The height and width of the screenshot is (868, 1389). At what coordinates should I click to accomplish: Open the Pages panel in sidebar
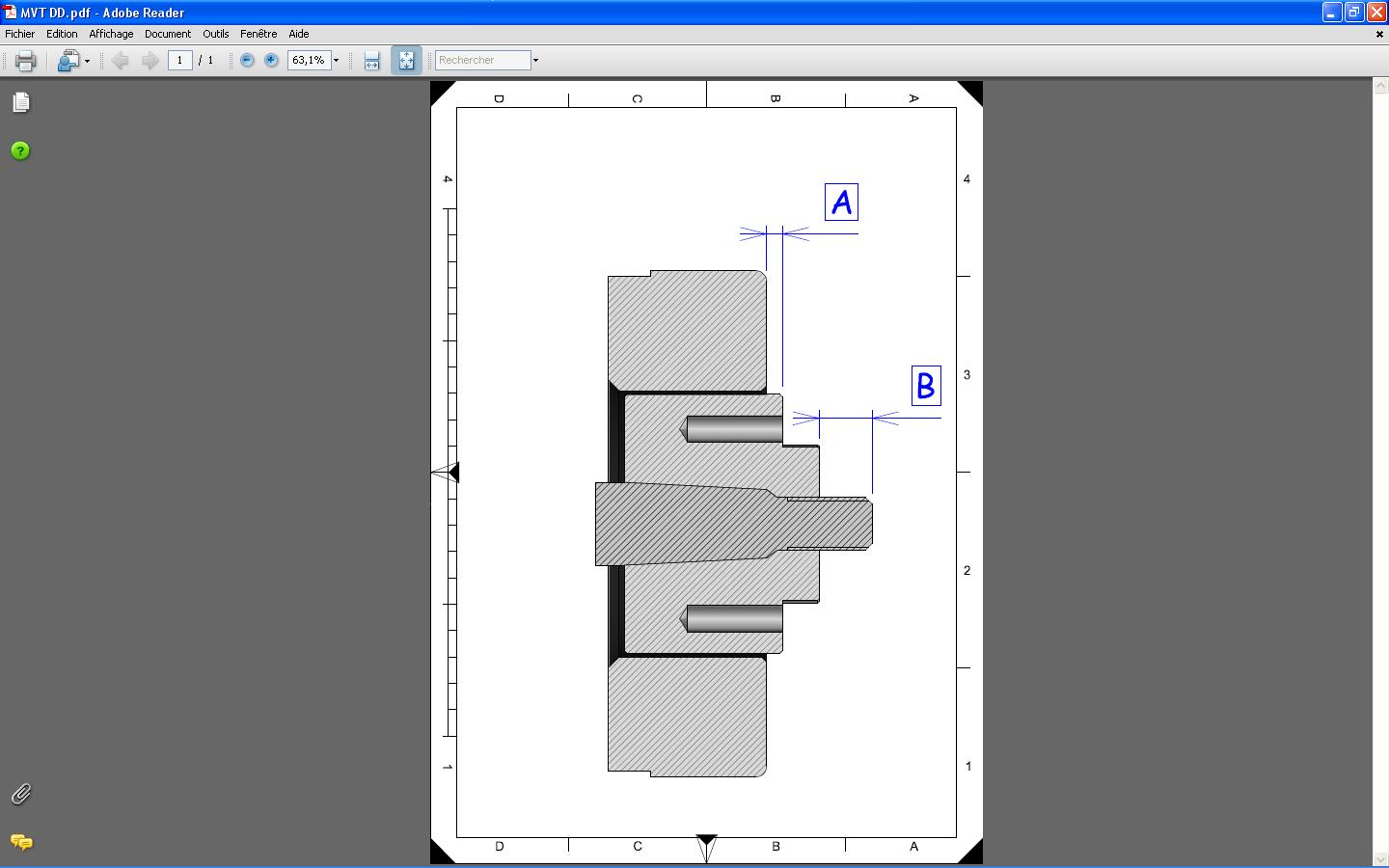click(21, 102)
